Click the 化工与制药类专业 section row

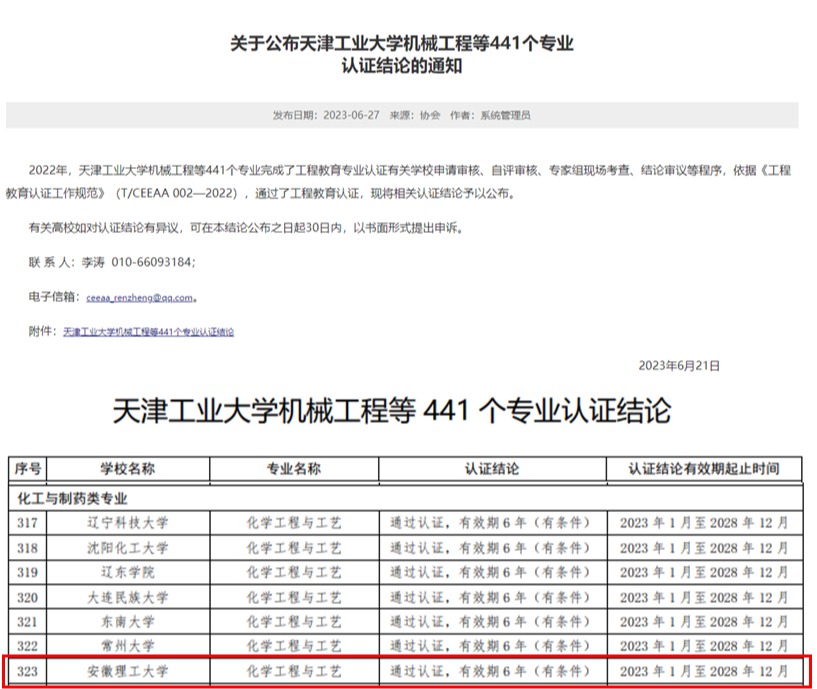(73, 497)
